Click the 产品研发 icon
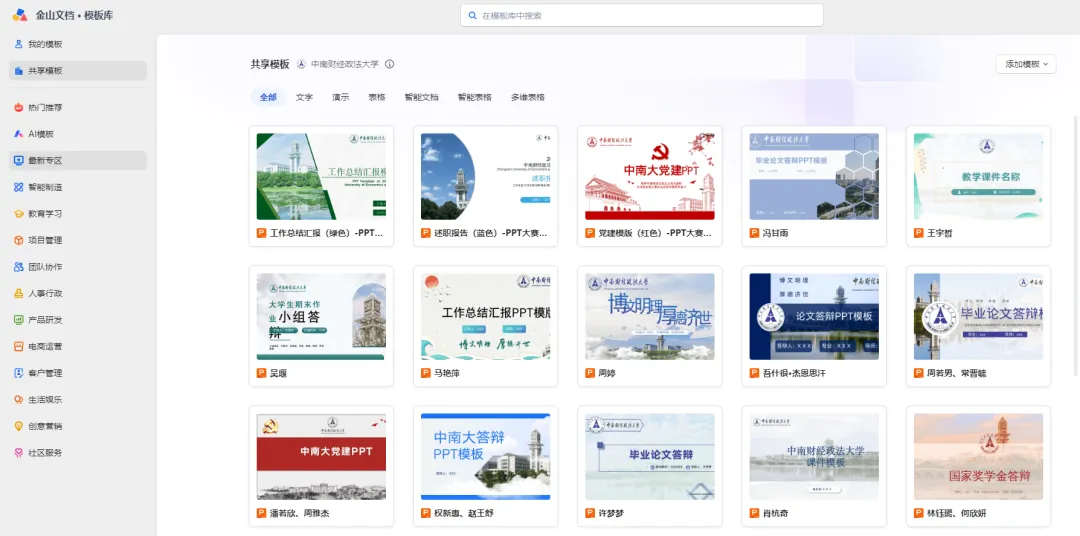The width and height of the screenshot is (1080, 536). [x=19, y=320]
